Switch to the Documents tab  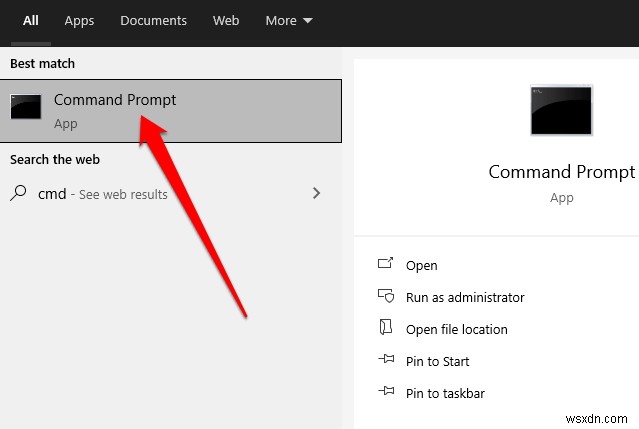click(153, 20)
